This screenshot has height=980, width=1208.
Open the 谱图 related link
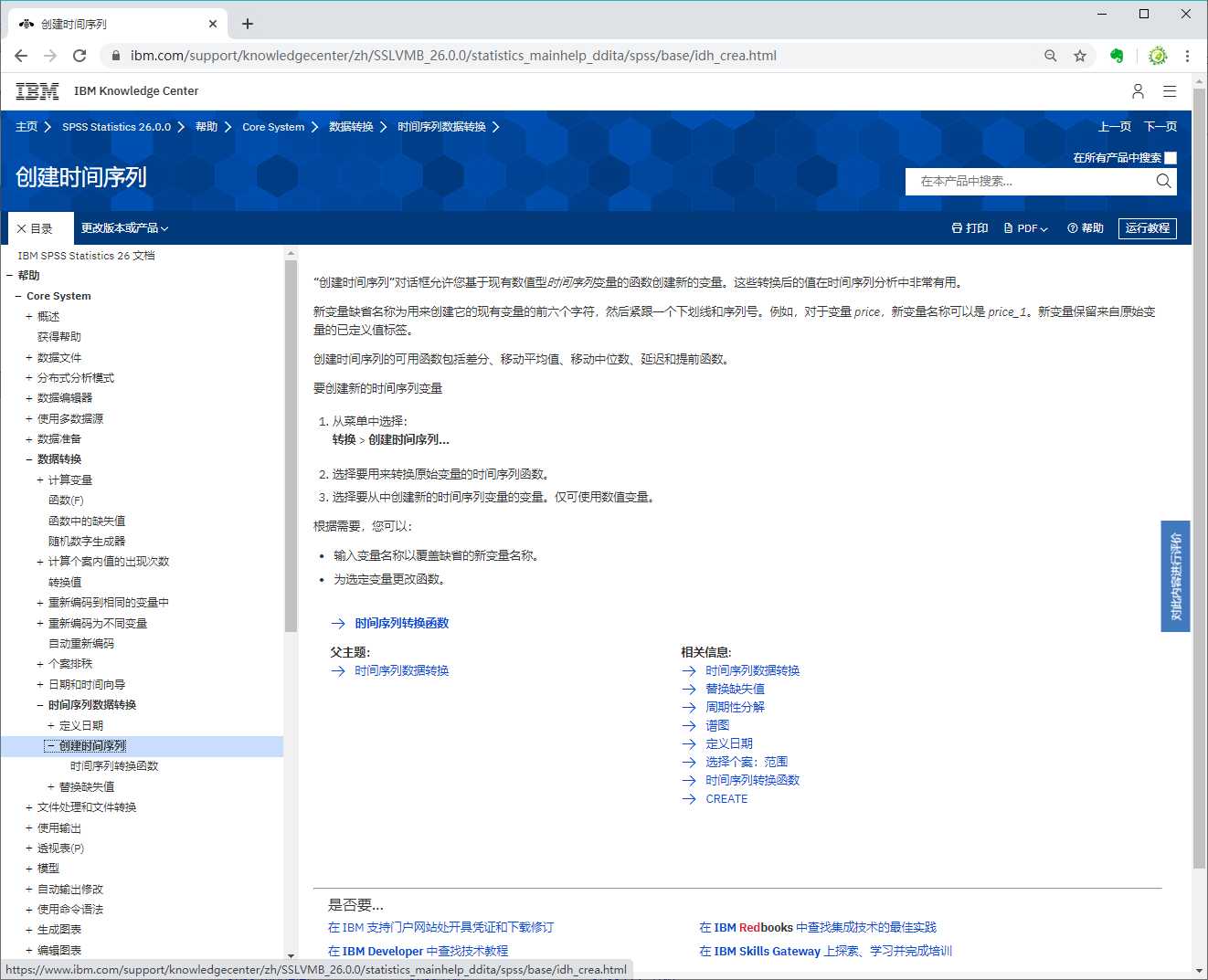click(x=717, y=725)
